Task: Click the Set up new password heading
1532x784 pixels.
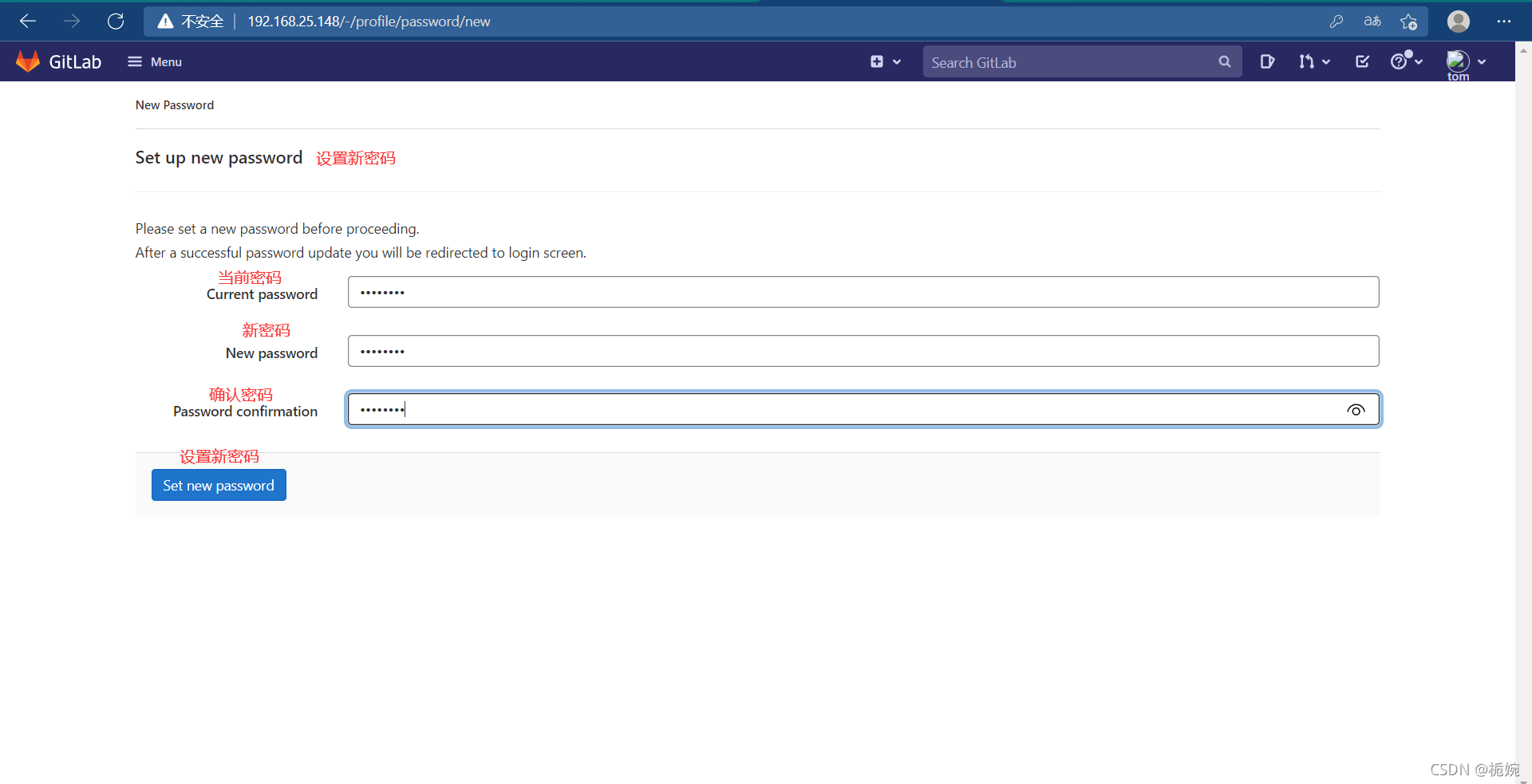Action: click(x=219, y=158)
